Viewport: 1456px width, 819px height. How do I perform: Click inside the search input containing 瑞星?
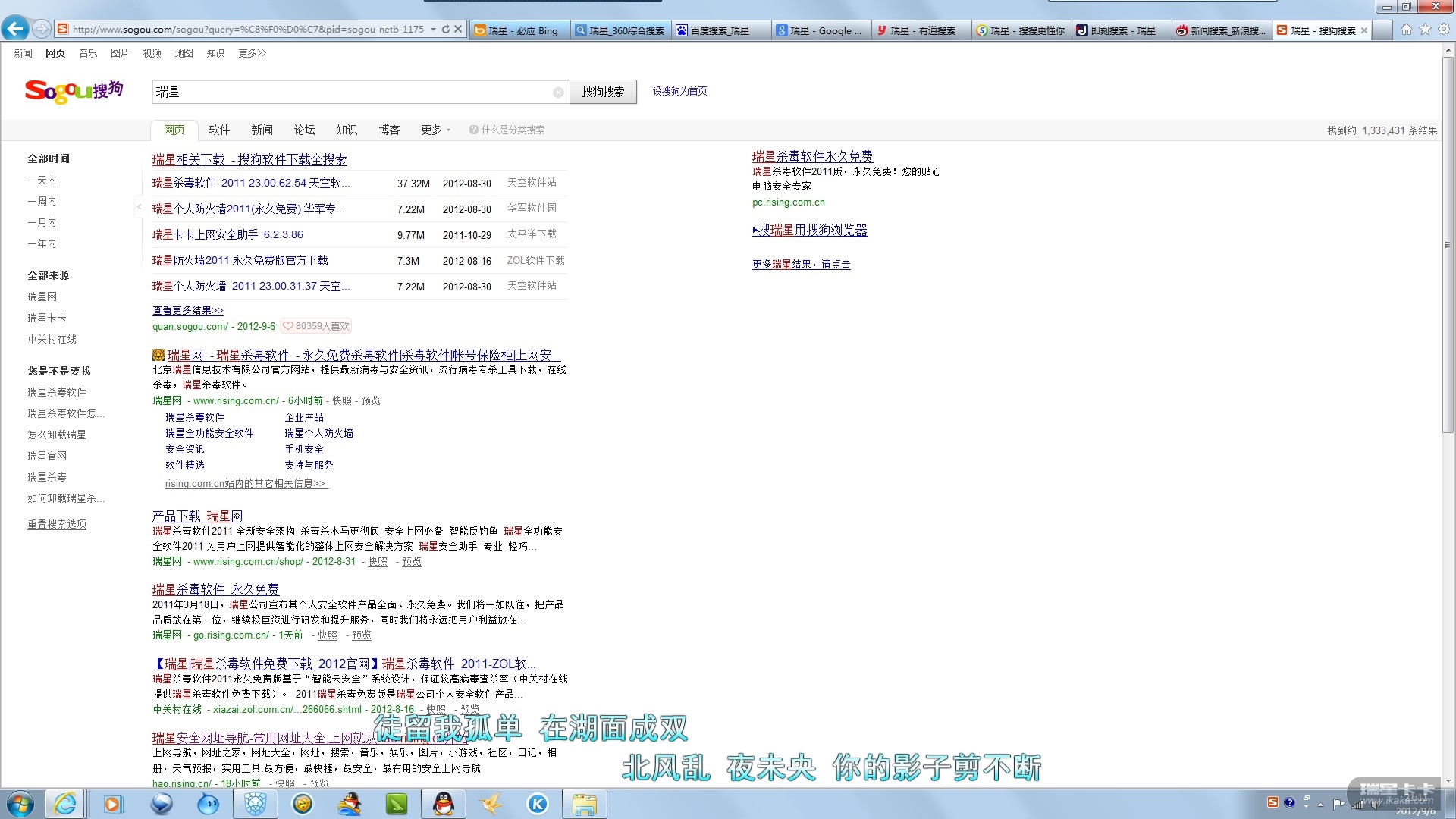point(349,92)
